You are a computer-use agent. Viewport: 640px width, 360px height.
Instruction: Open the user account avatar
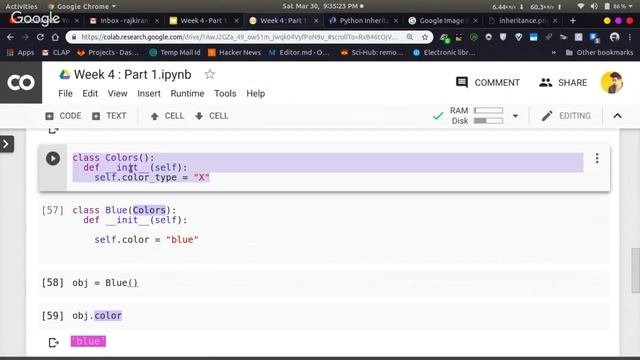click(x=611, y=82)
